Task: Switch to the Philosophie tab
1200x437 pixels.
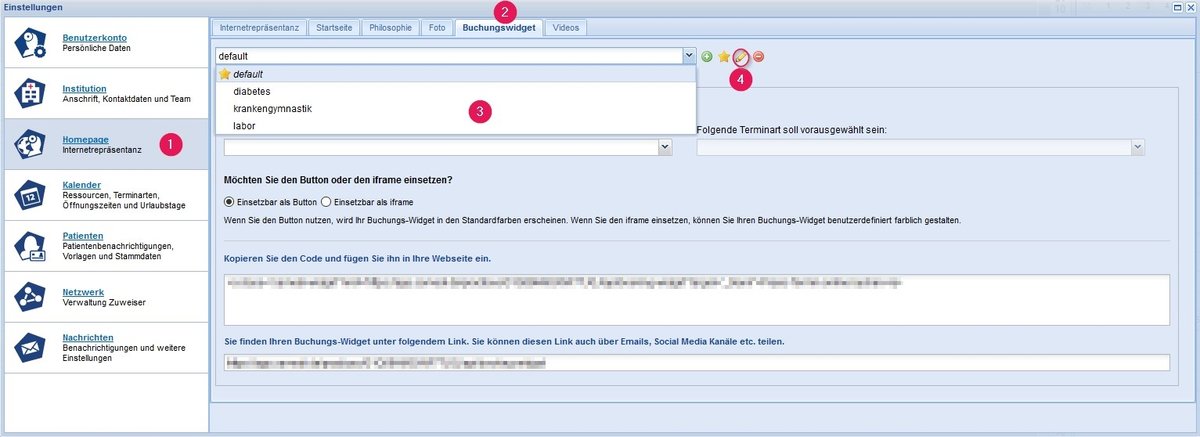Action: [387, 28]
